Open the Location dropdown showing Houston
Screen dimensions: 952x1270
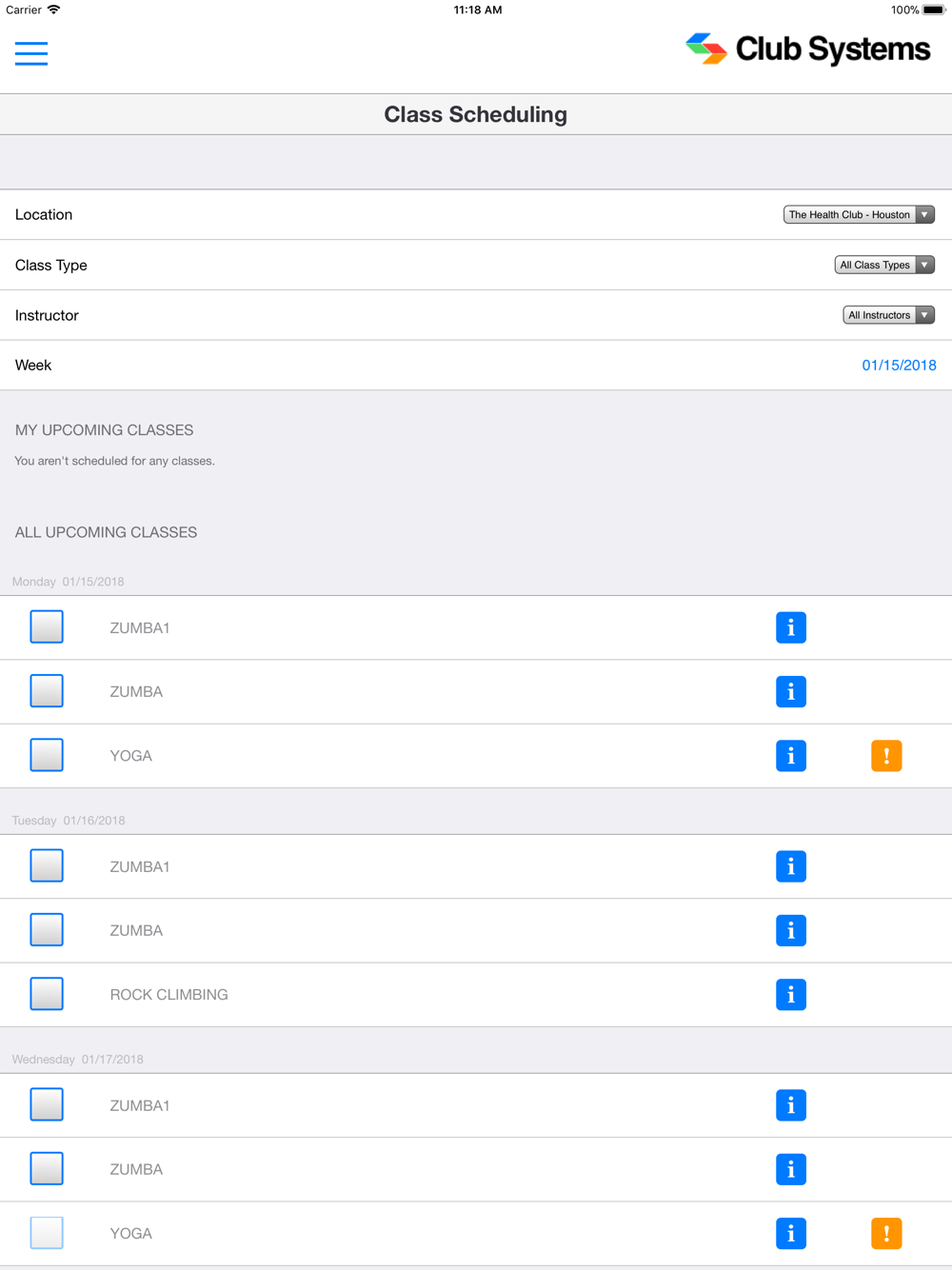[858, 215]
